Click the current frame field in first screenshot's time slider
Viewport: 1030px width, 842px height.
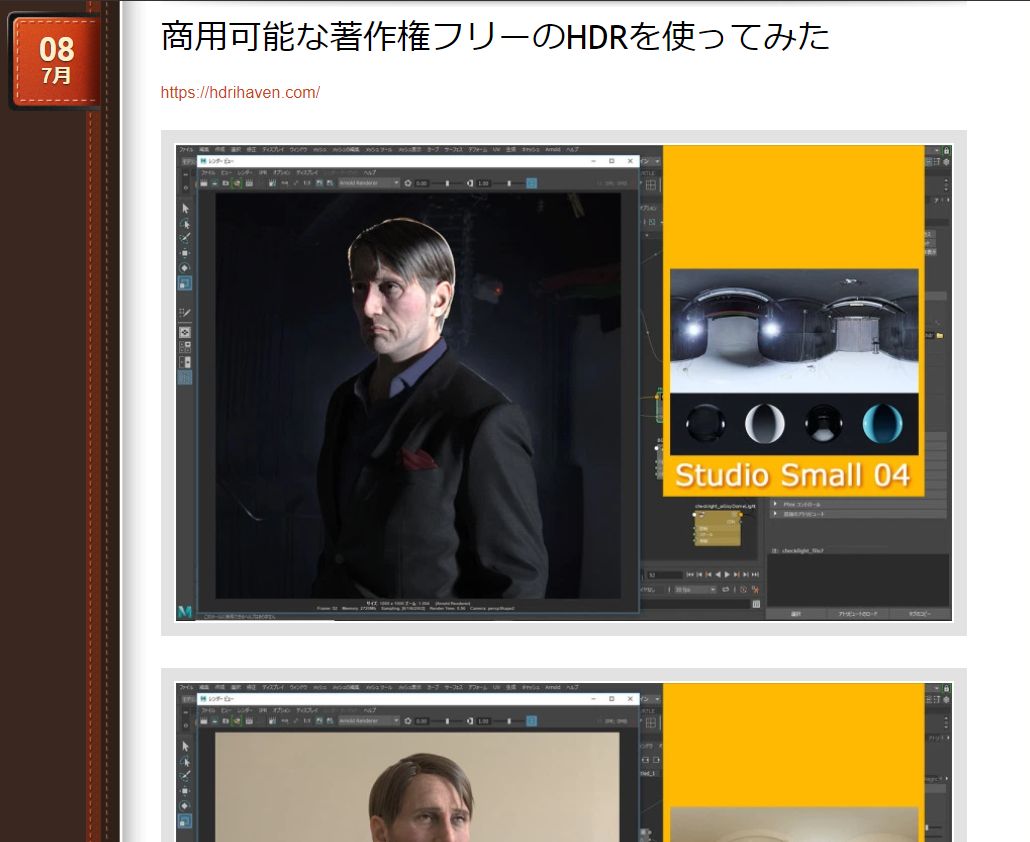(665, 575)
